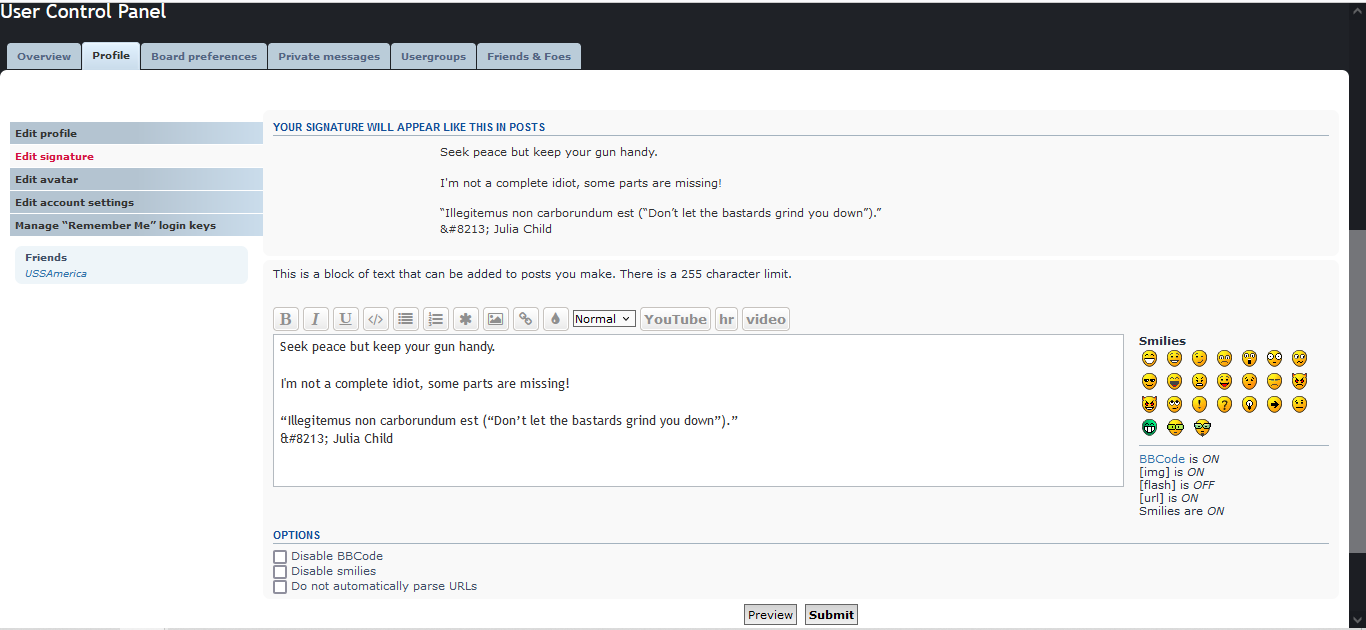Insert code tags with the </> icon
This screenshot has height=630, width=1366.
(376, 319)
